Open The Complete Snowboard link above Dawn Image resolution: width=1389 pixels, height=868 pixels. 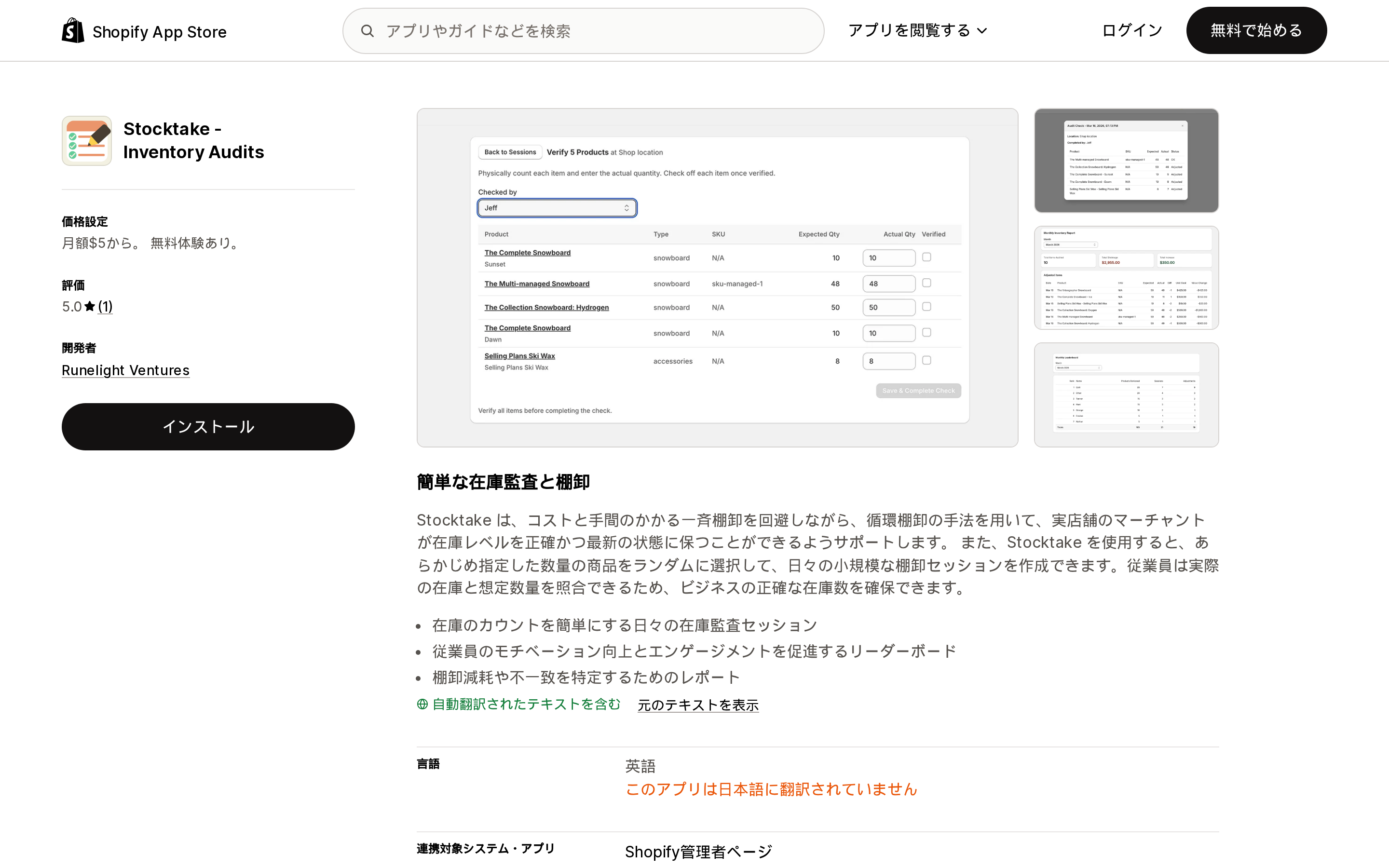528,328
